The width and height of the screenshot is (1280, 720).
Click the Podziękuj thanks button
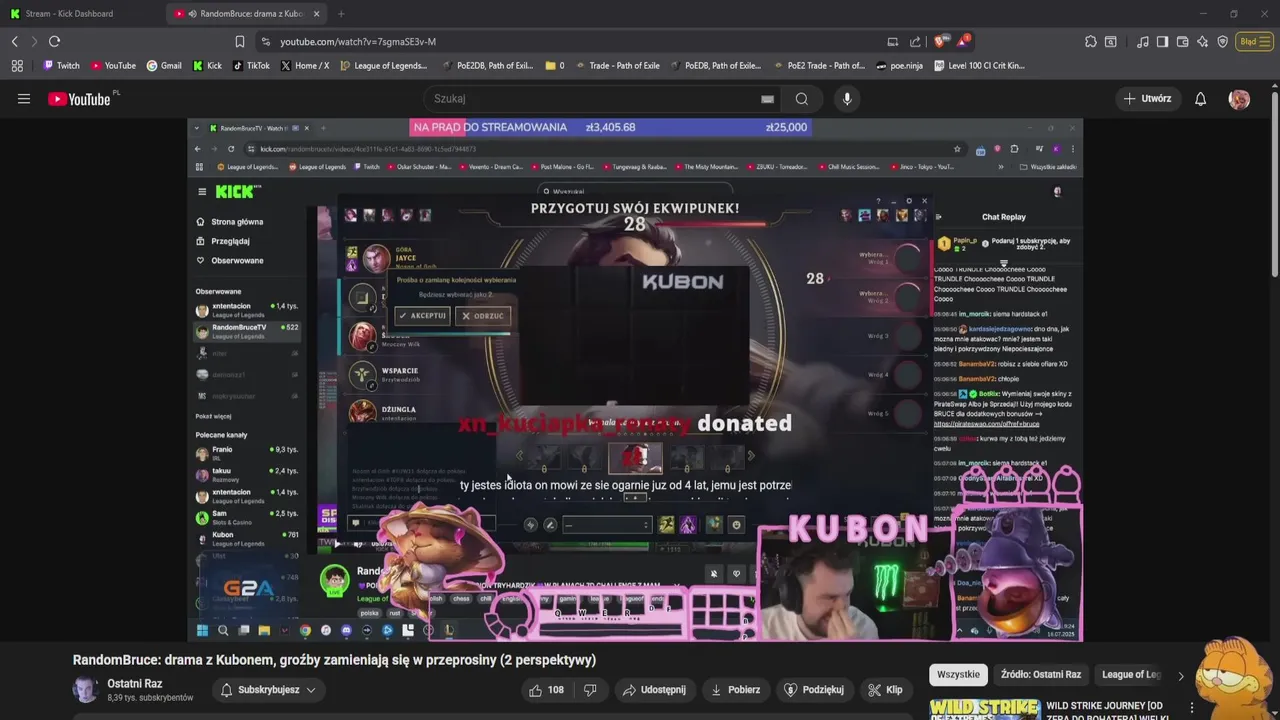point(814,690)
